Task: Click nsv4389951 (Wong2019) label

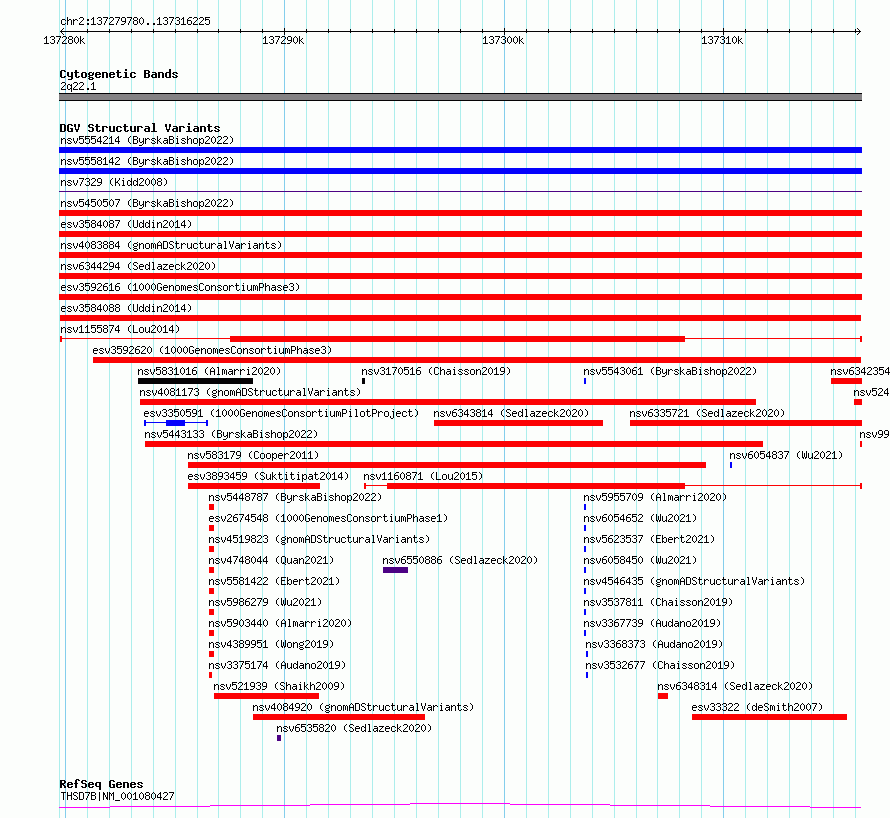Action: pyautogui.click(x=271, y=644)
